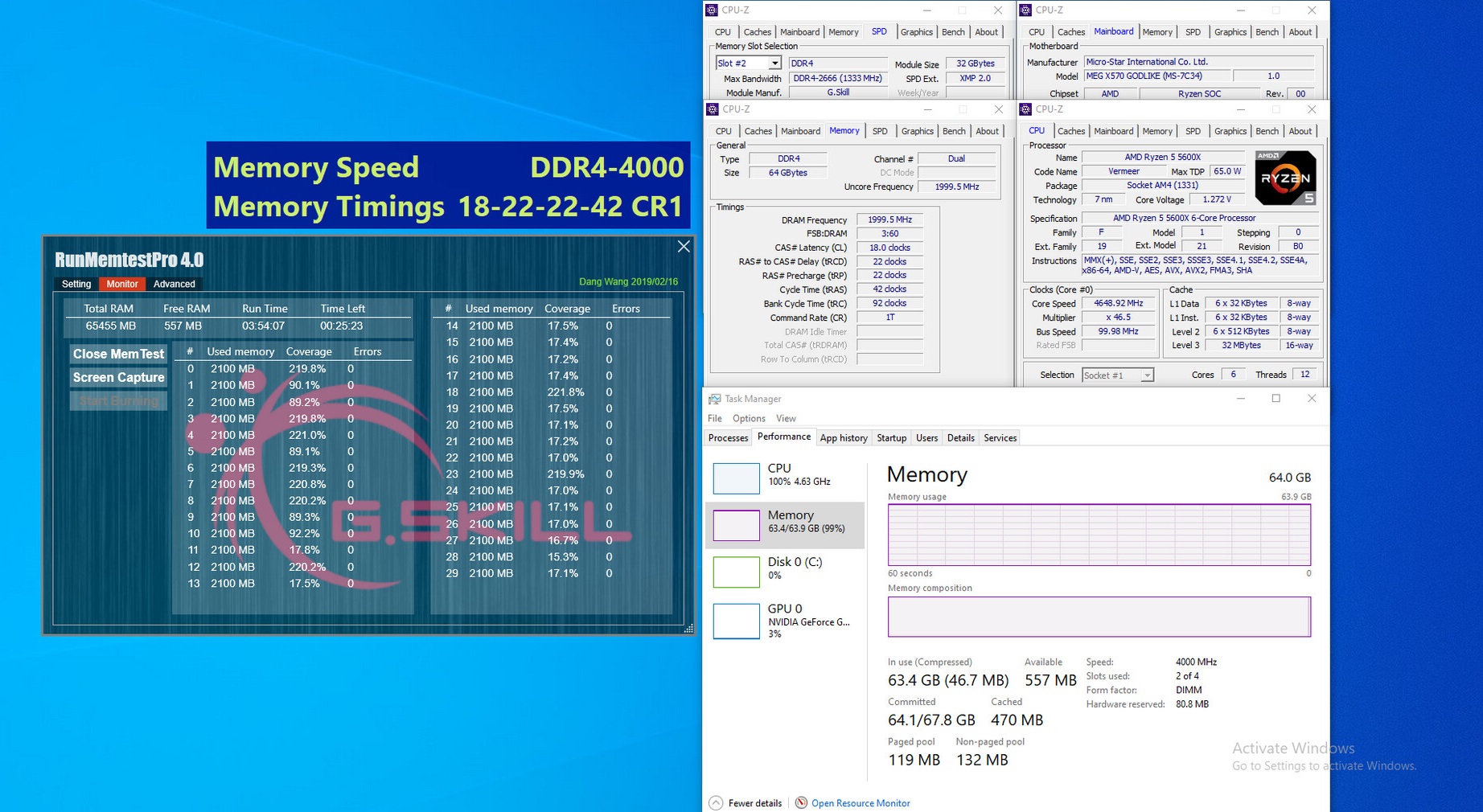Open the App history tab
1483x812 pixels.
[x=844, y=438]
